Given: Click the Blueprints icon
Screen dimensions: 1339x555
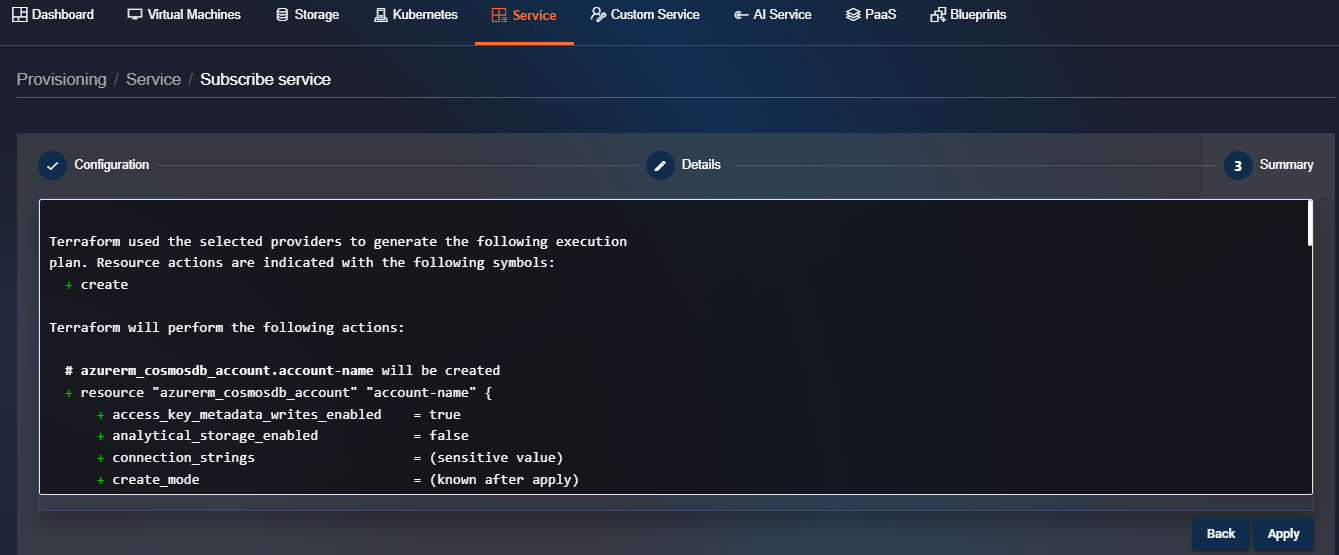Looking at the screenshot, I should (x=938, y=15).
